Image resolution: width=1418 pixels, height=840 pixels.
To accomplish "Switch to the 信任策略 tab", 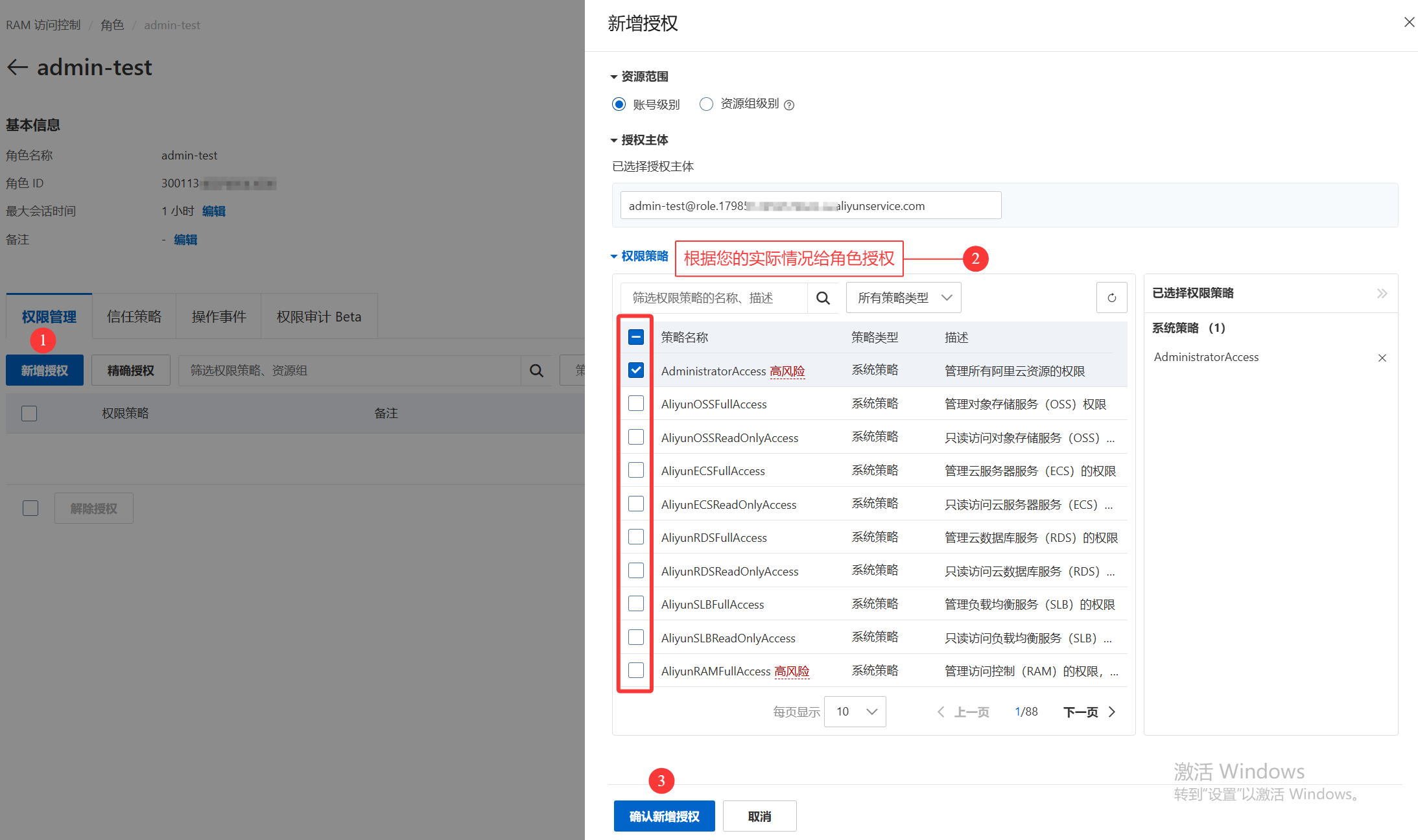I will click(134, 317).
